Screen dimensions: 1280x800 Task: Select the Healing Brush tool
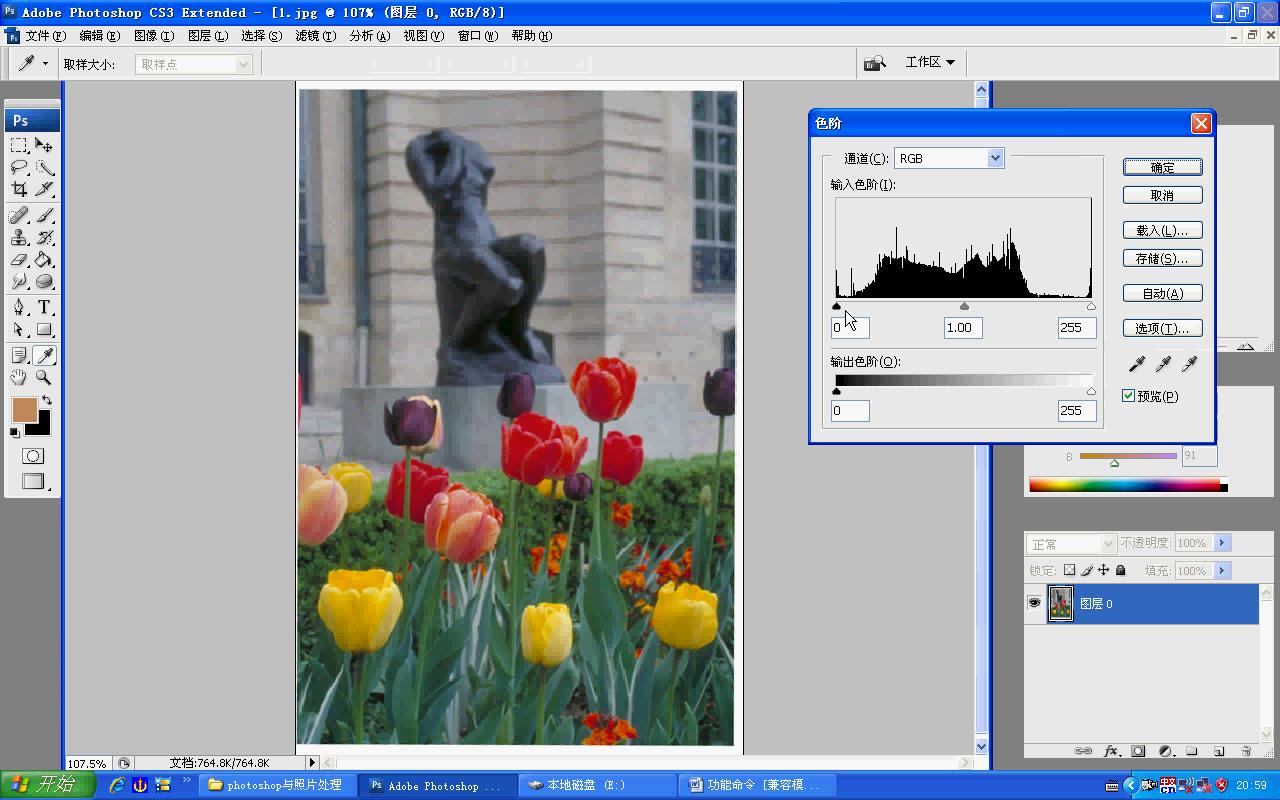coord(19,215)
